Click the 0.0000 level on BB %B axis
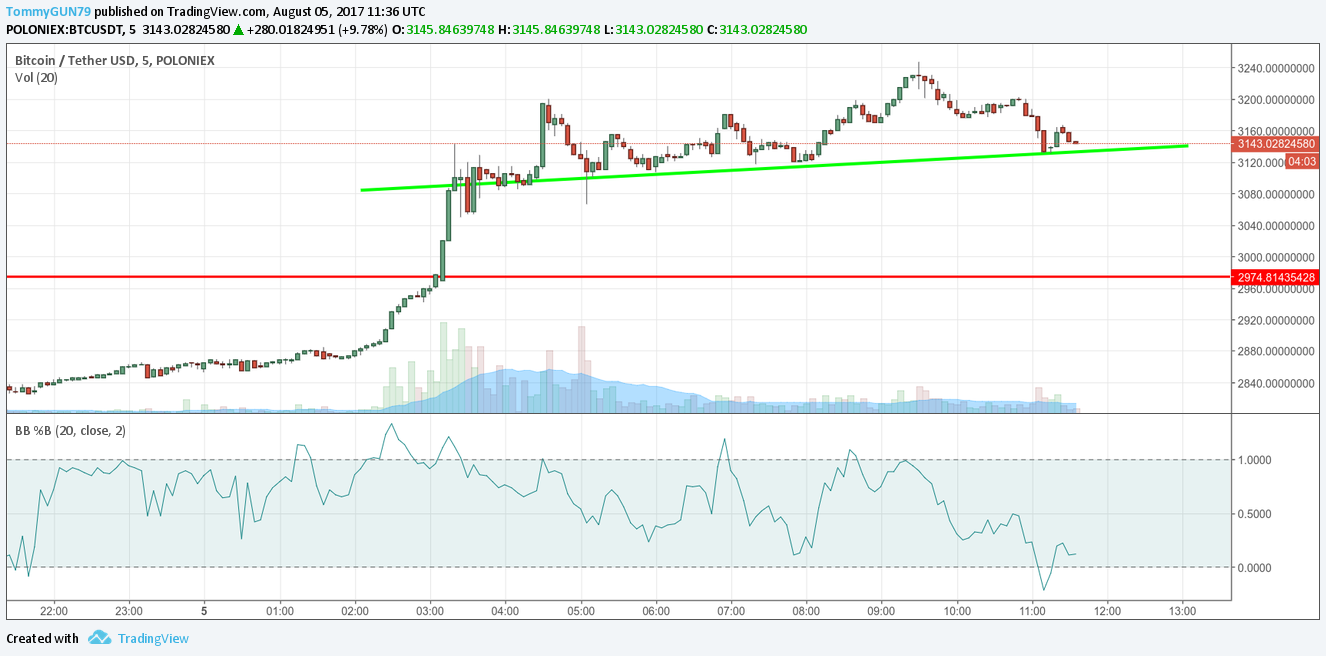The image size is (1326, 656). (x=1257, y=568)
